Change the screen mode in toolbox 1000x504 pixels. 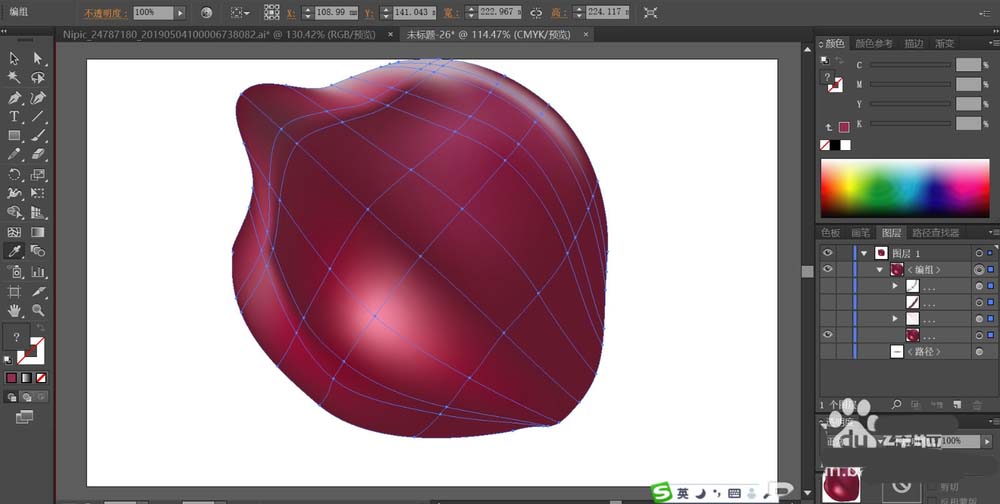[24, 417]
